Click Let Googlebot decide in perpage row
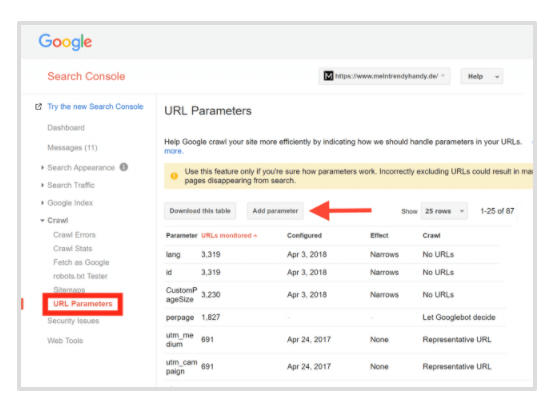Viewport: 548px width, 397px height. click(x=459, y=317)
